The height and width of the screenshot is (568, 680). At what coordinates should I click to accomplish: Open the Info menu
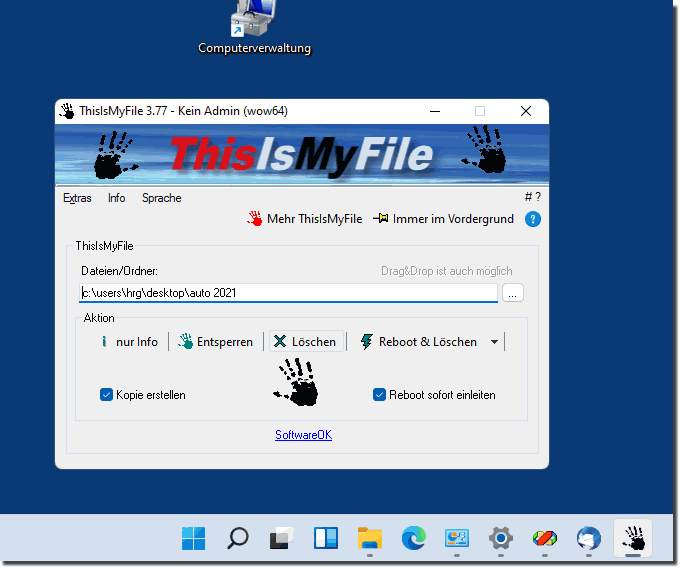[x=116, y=198]
